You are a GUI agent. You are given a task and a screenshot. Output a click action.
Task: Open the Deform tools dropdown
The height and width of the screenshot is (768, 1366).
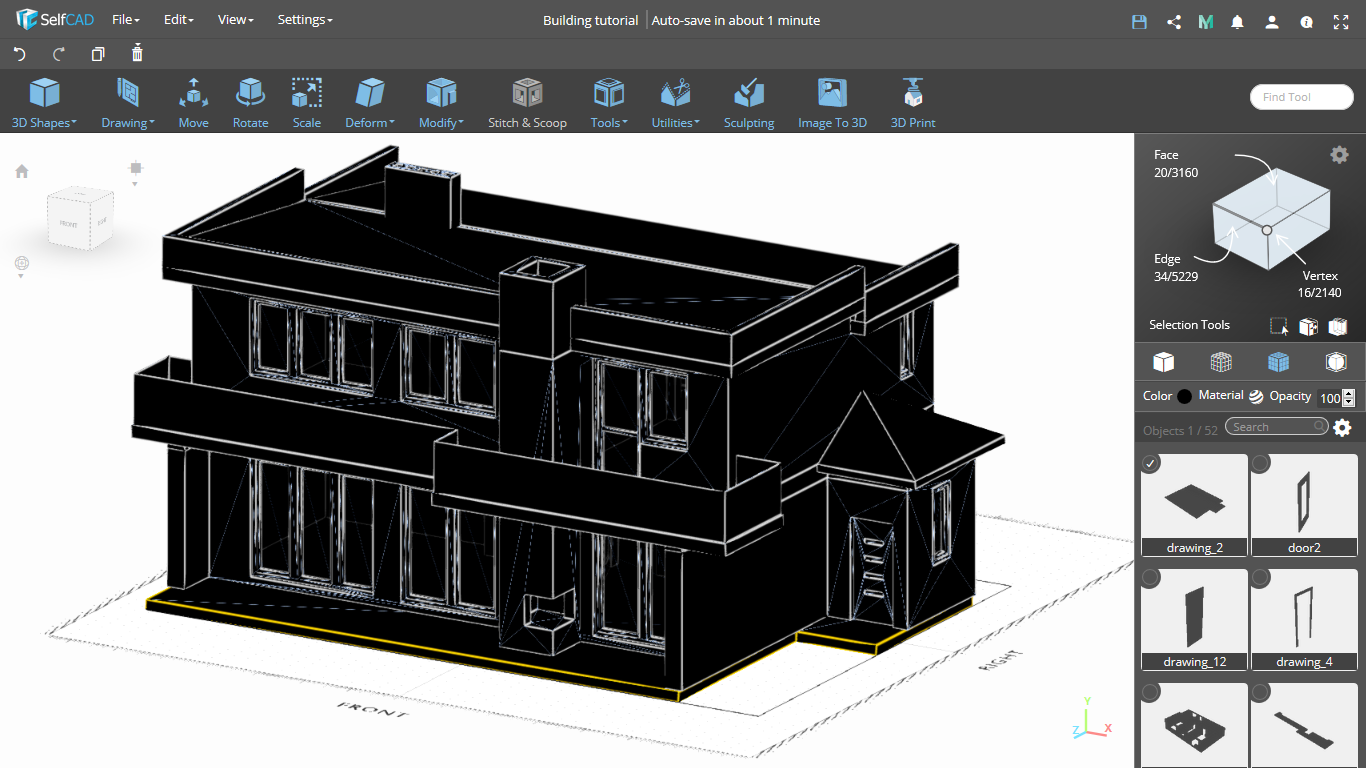click(370, 104)
